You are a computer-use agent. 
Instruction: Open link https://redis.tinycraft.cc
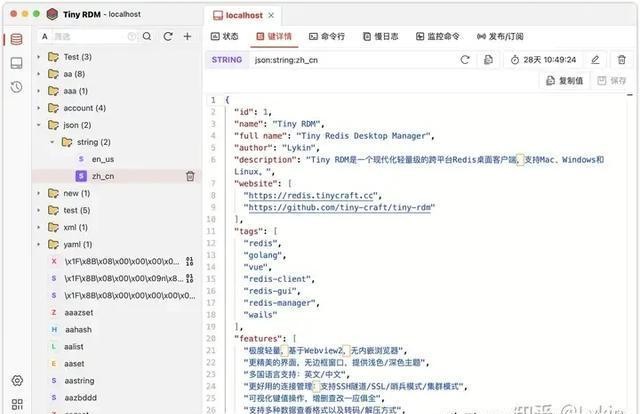(310, 196)
